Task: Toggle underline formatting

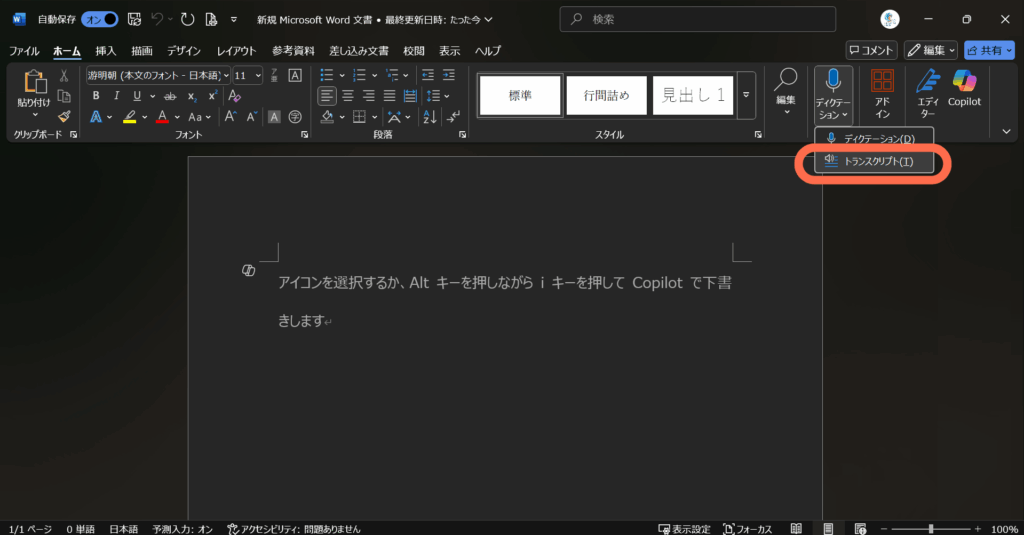Action: click(x=137, y=96)
